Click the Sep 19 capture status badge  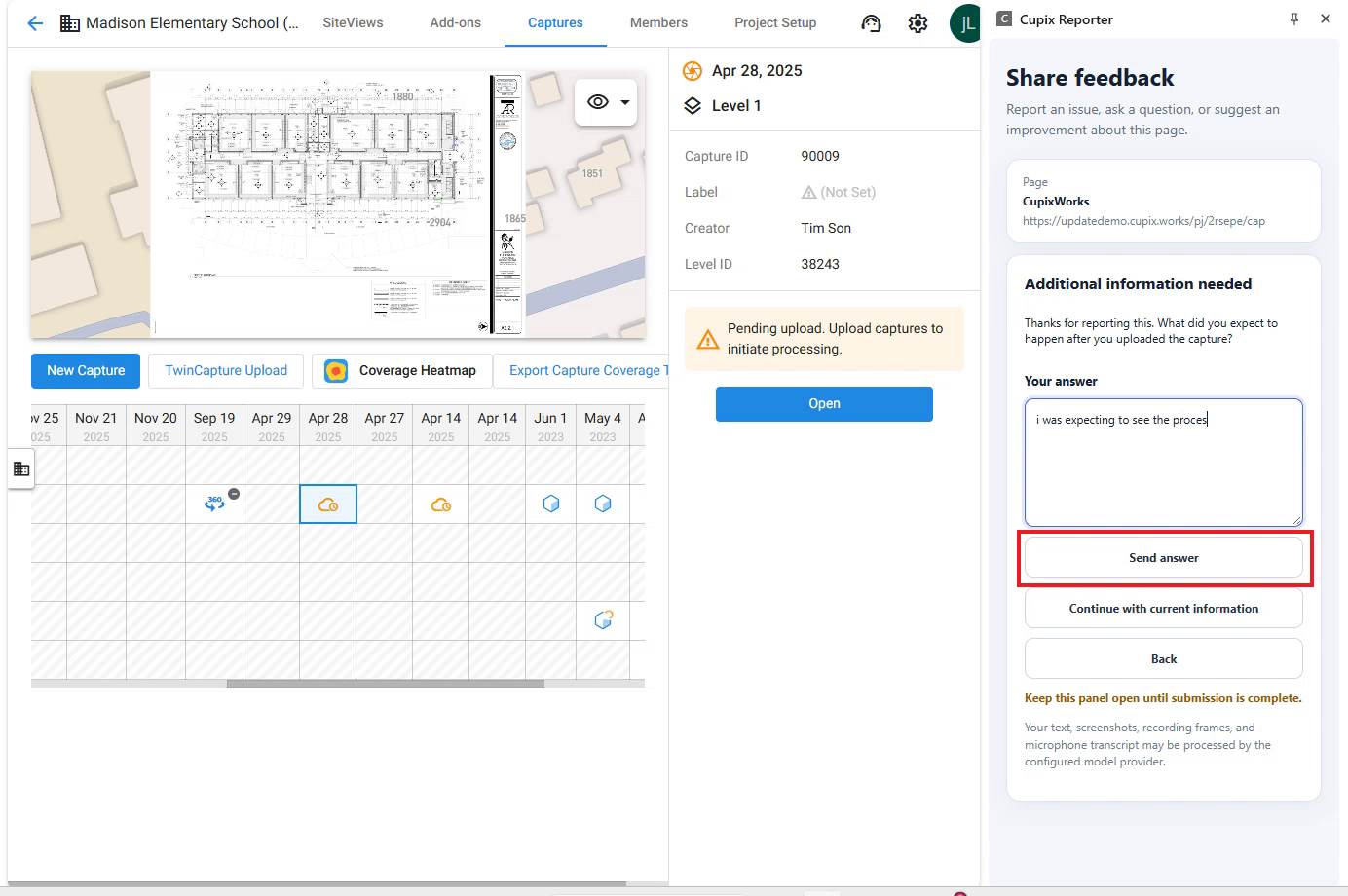234,494
